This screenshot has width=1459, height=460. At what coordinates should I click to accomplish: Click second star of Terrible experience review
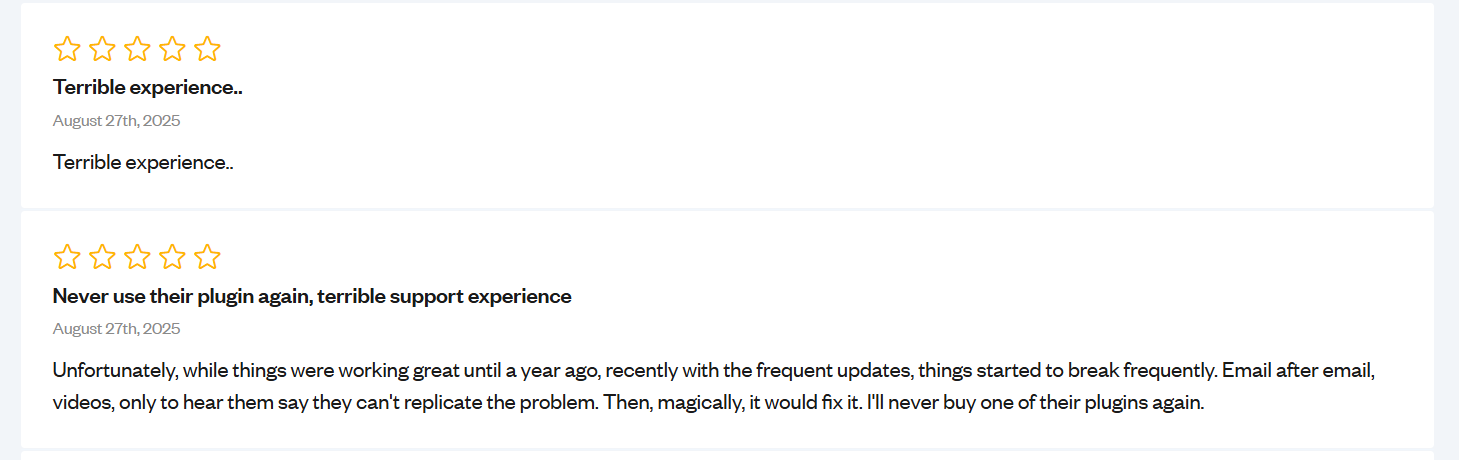tap(102, 49)
